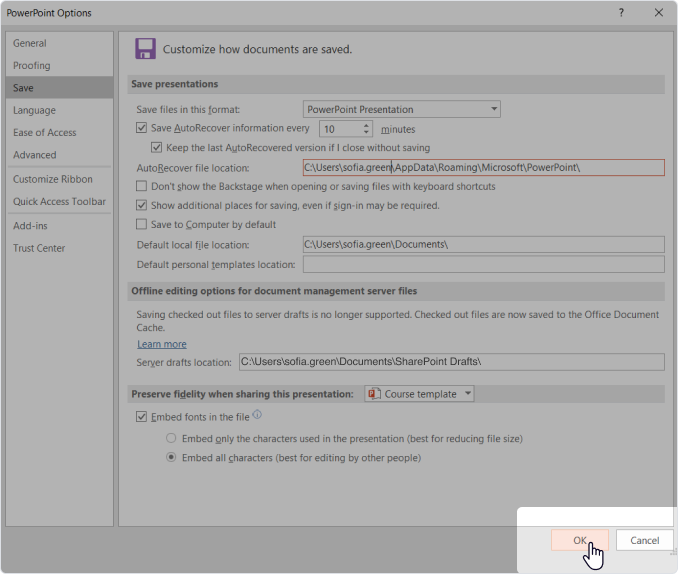Open the Add-ins category

point(60,226)
